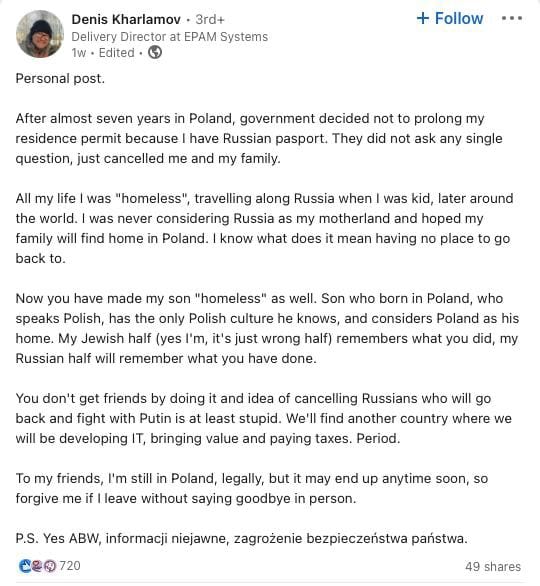The image size is (540, 586).
Task: Click the blue thumbs-up Like reaction icon
Action: [x=25, y=566]
